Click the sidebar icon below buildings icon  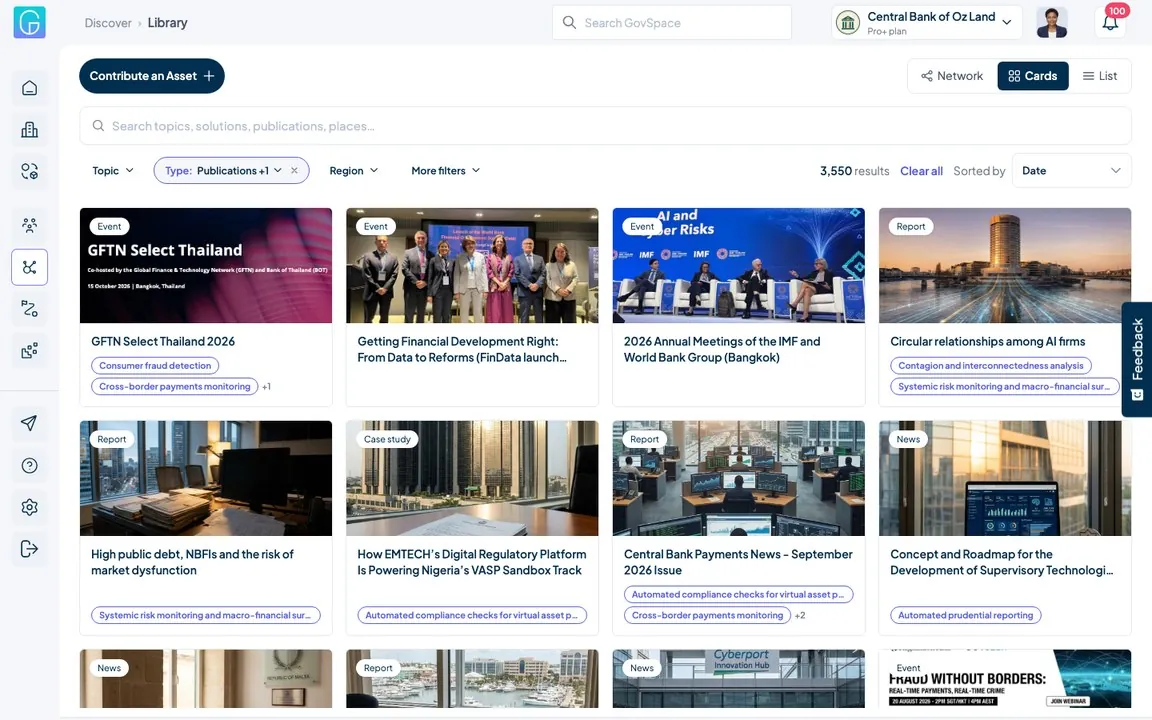(x=29, y=172)
